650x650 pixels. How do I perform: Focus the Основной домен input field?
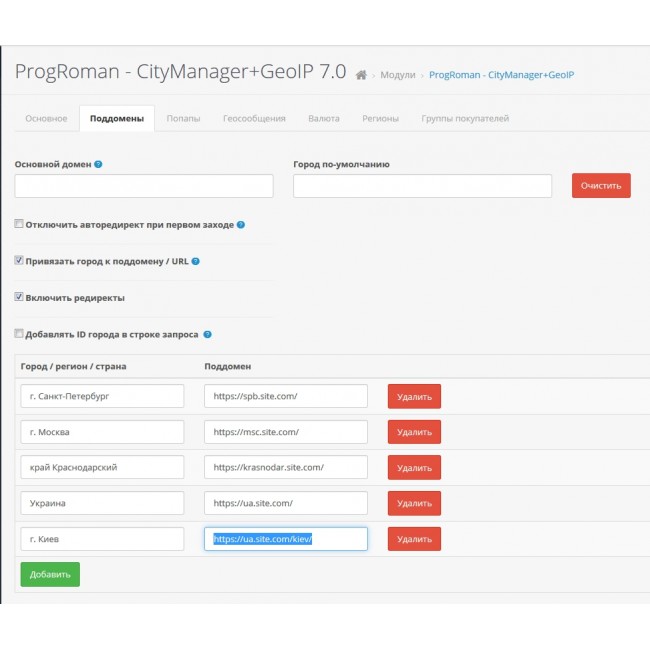coord(144,186)
